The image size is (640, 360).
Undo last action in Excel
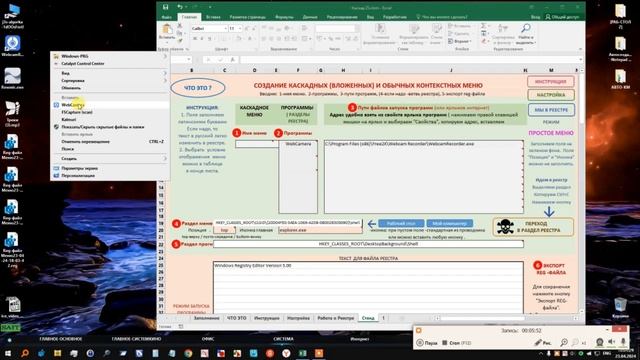pos(180,7)
